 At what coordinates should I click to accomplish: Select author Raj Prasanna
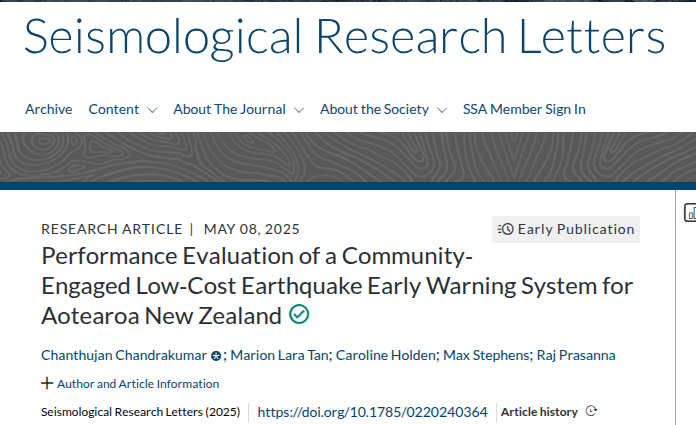[x=576, y=355]
